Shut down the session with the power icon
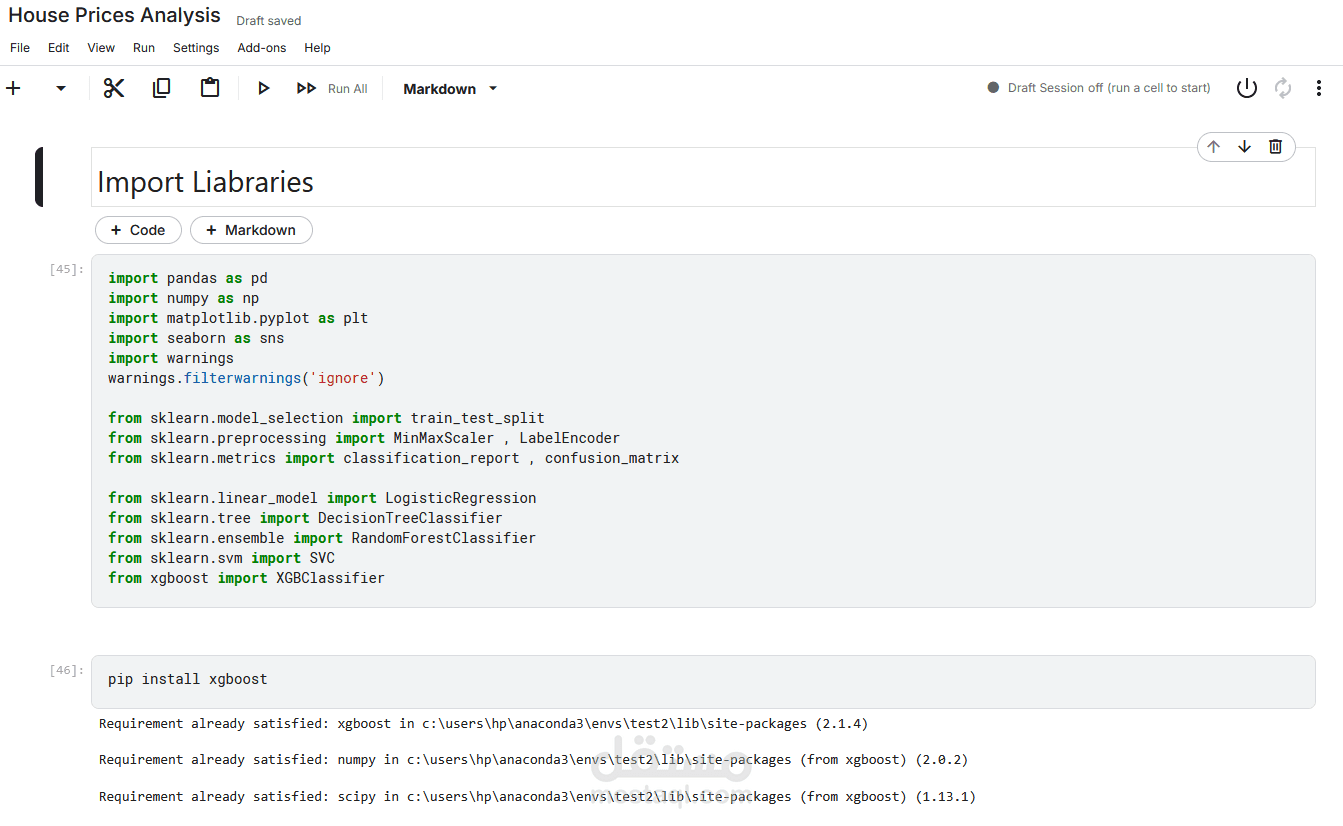Viewport: 1343px width, 826px height. pos(1246,88)
